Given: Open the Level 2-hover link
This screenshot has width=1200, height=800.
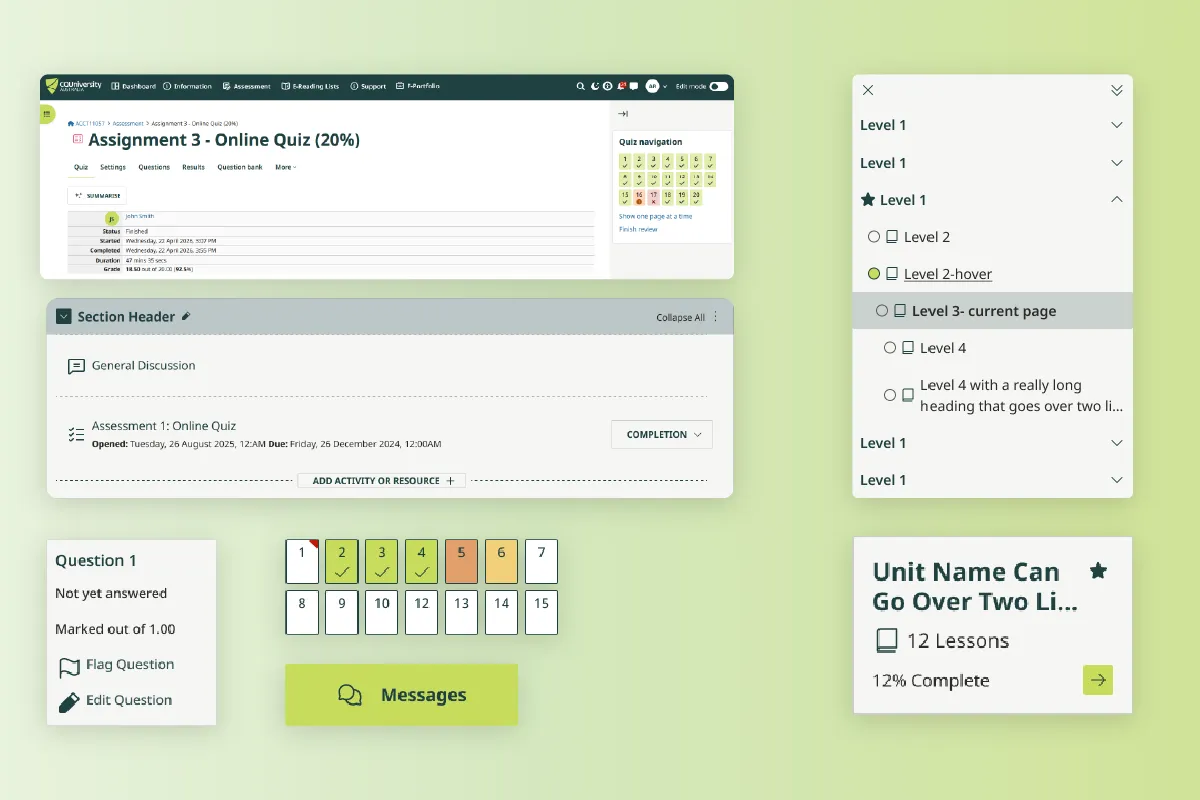Looking at the screenshot, I should coord(948,274).
